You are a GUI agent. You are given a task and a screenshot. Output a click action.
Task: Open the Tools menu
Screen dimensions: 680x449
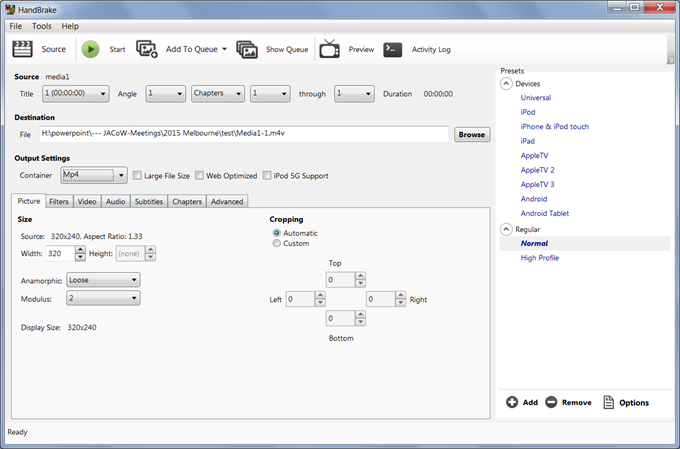(x=41, y=25)
